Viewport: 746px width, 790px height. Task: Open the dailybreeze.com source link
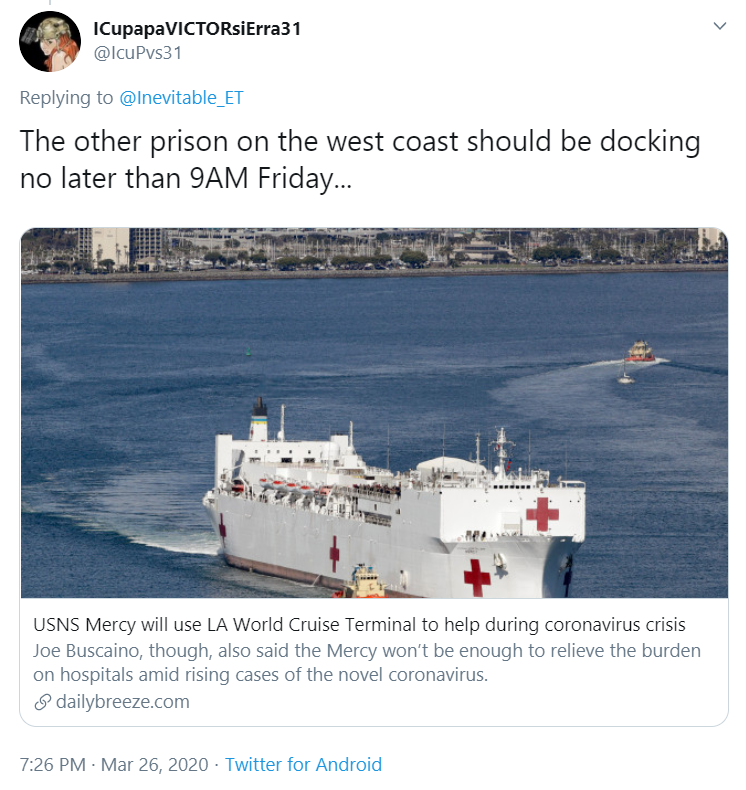[123, 702]
